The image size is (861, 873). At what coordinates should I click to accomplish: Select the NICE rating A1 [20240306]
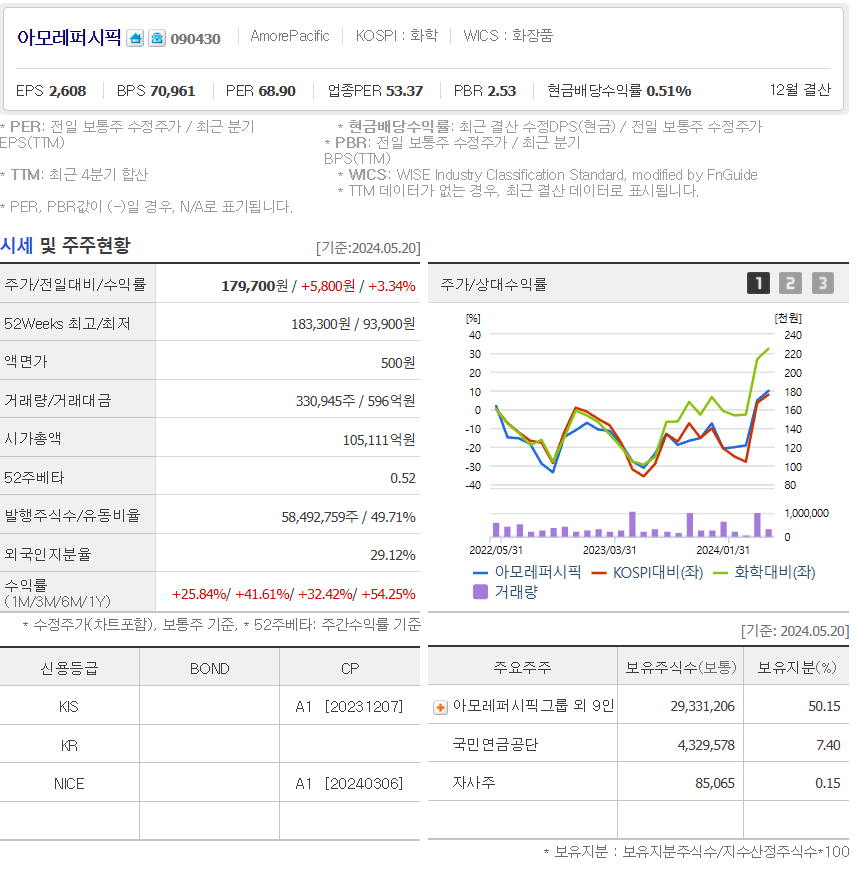click(349, 783)
